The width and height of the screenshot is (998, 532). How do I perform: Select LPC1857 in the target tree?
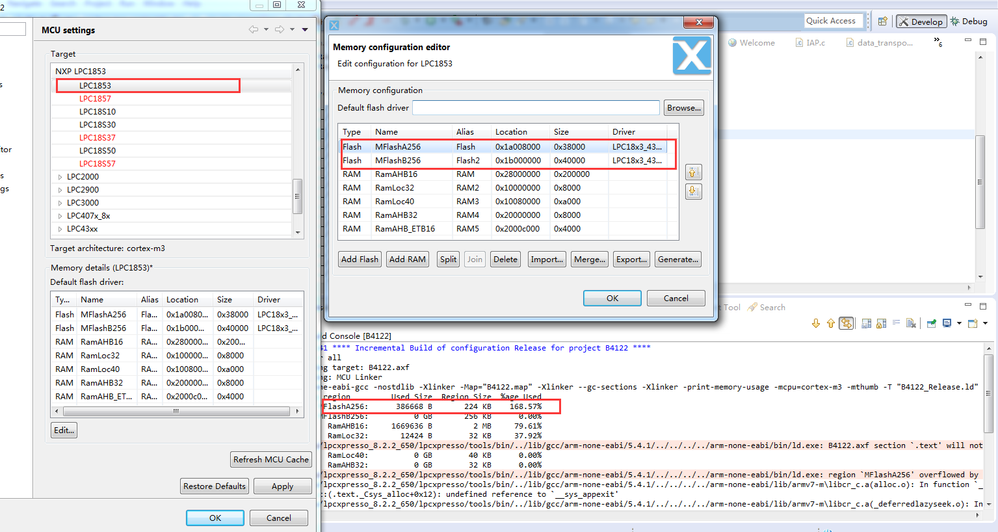[95, 99]
